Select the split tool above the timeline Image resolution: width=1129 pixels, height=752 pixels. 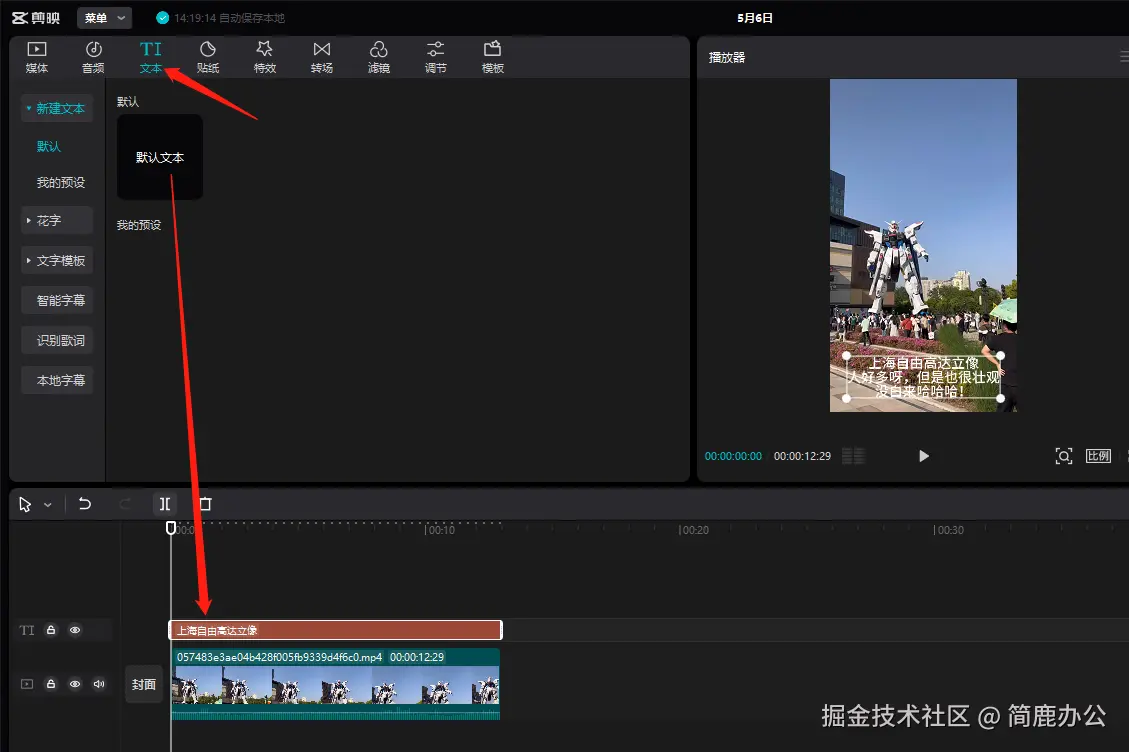tap(165, 504)
